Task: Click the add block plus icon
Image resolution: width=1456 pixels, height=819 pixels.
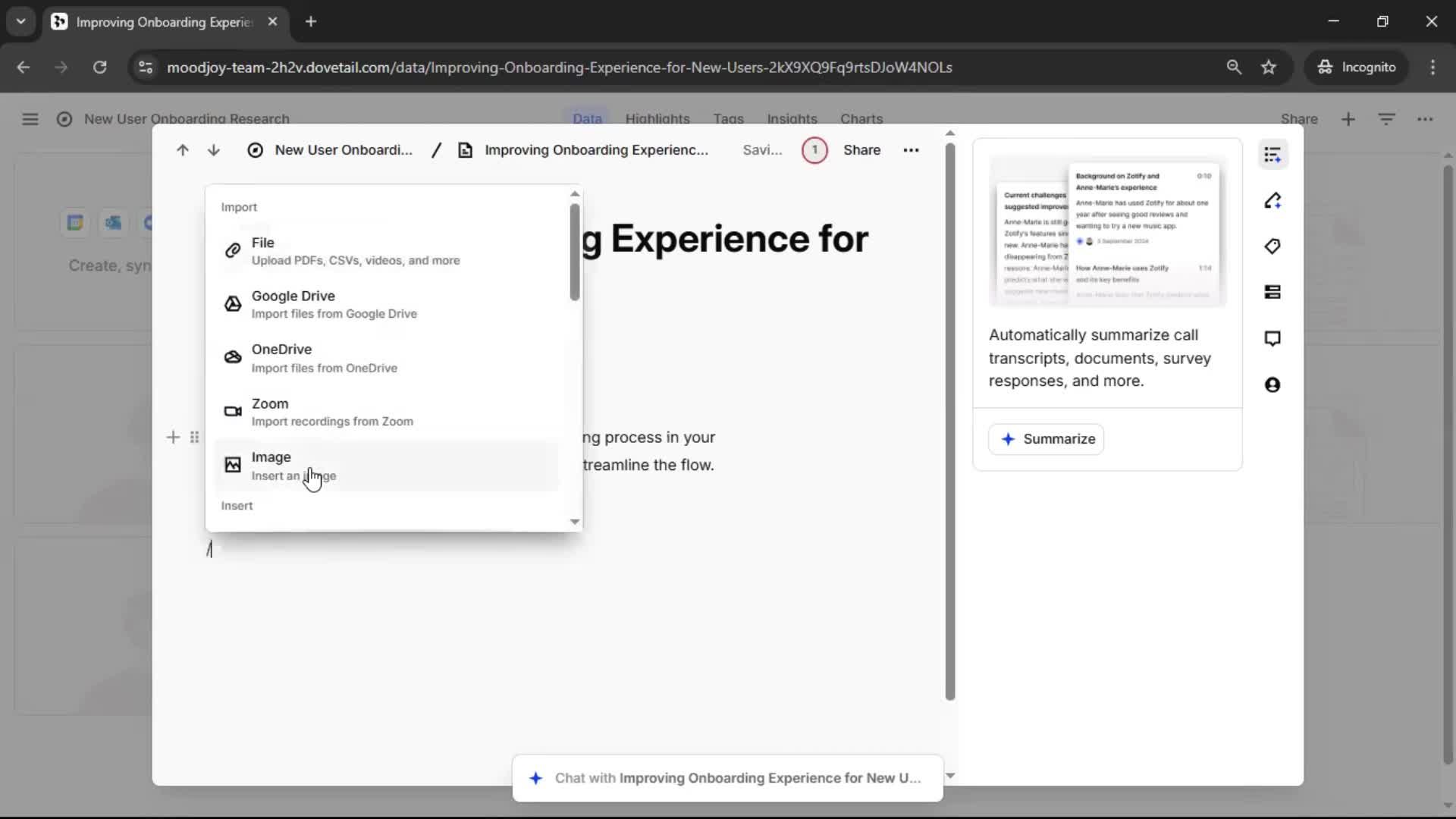Action: pos(173,438)
